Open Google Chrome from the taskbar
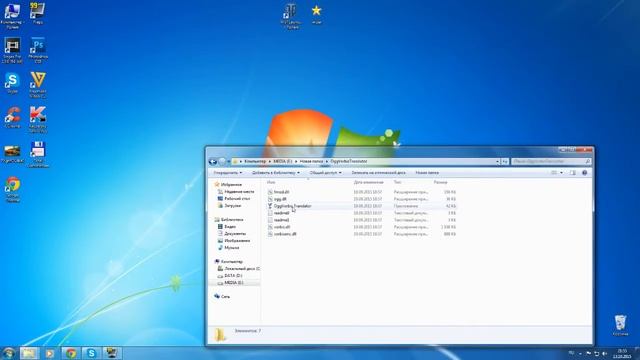The image size is (640, 360). [71, 353]
